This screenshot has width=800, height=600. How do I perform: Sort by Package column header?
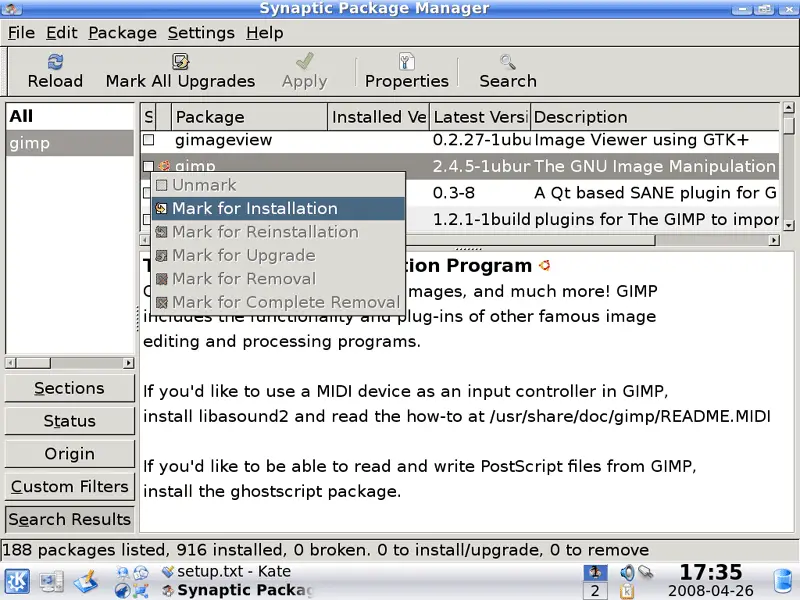(249, 117)
